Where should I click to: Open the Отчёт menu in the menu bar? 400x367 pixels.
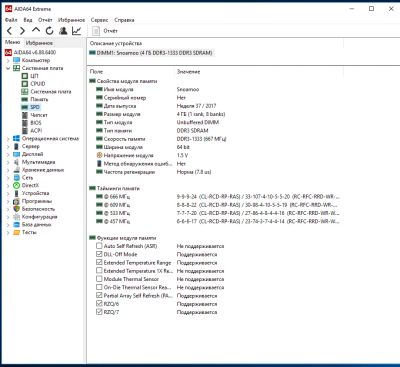coord(45,20)
